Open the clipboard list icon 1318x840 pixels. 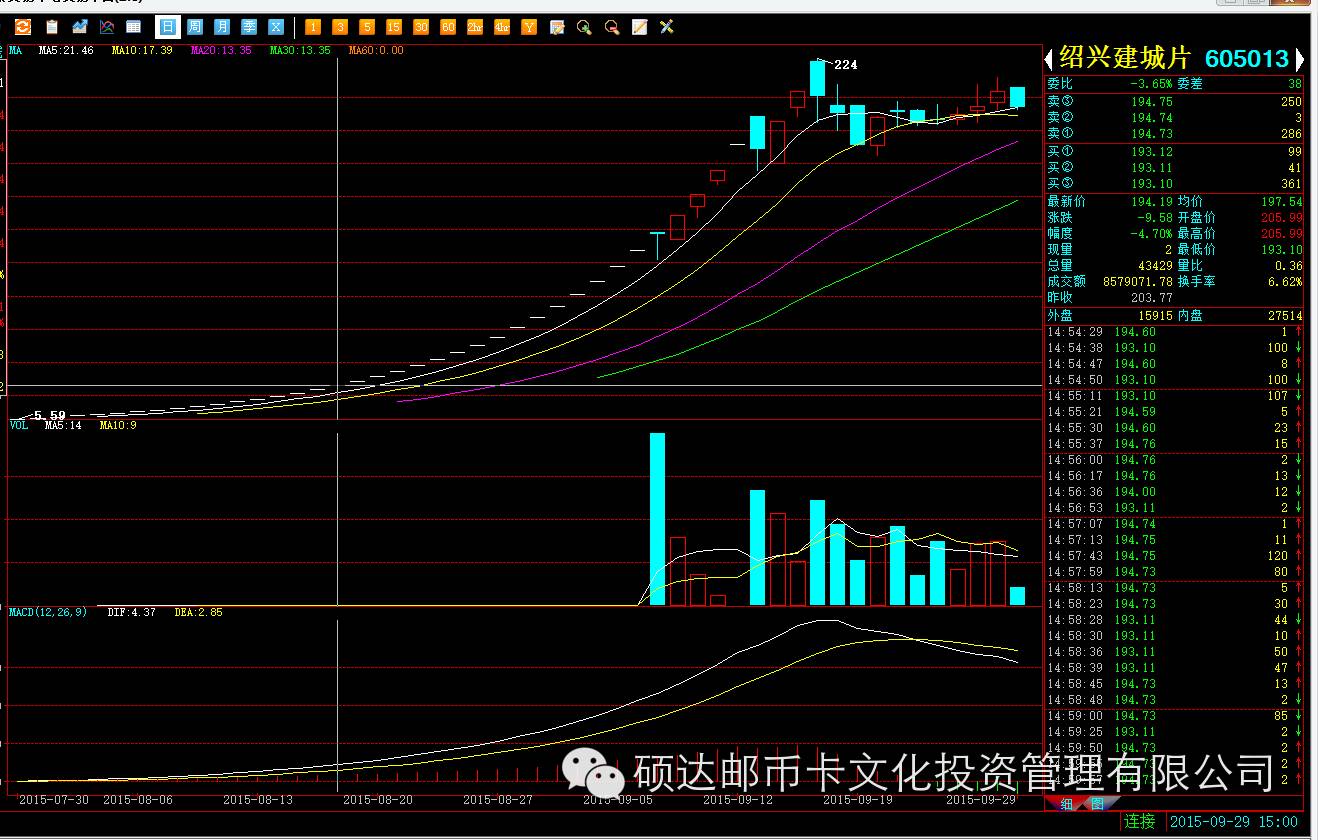click(51, 27)
